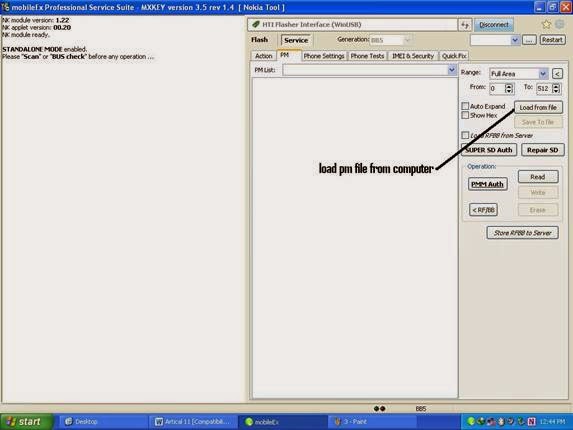Click the < RF/BB button
The image size is (573, 430).
pyautogui.click(x=483, y=210)
